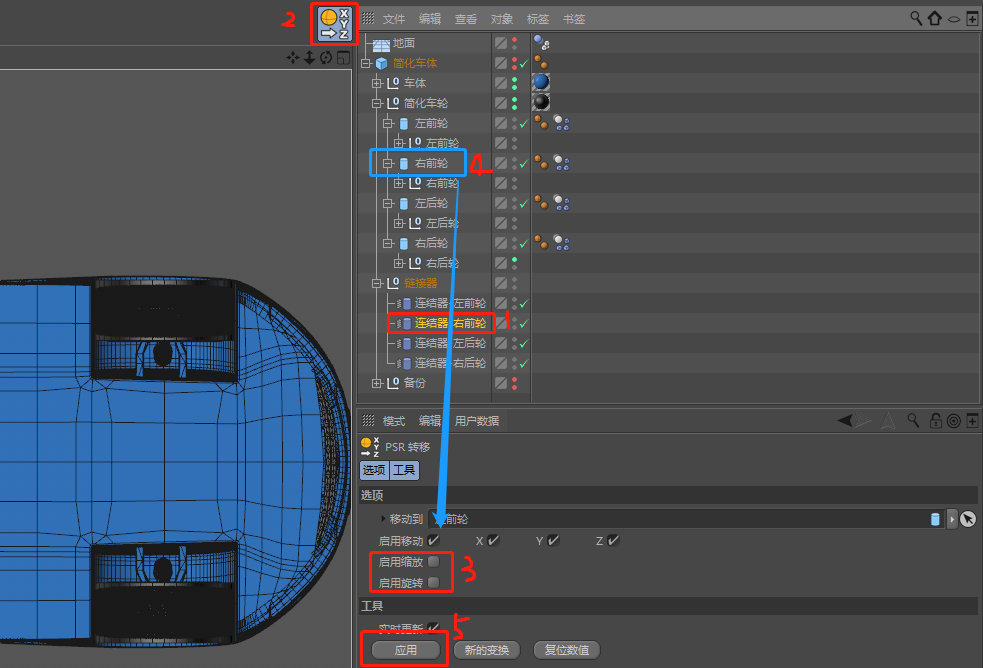Collapse the 简化车轮 tree node
This screenshot has height=668, width=983.
click(x=376, y=103)
